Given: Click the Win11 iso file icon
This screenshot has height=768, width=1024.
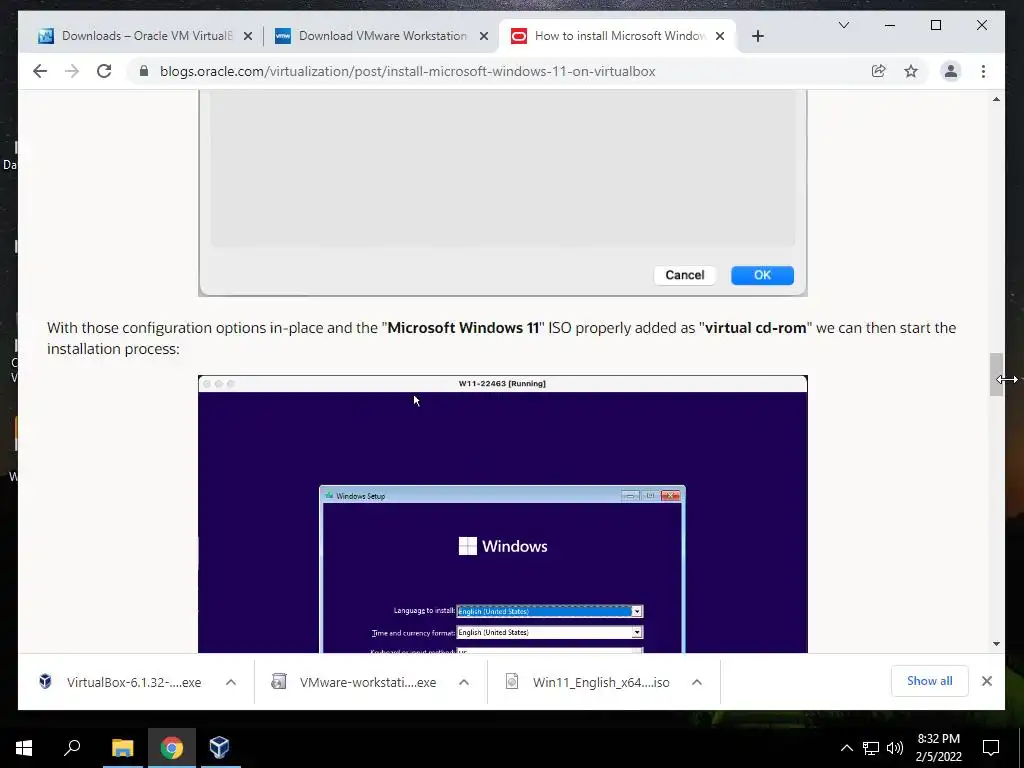Looking at the screenshot, I should click(x=512, y=681).
